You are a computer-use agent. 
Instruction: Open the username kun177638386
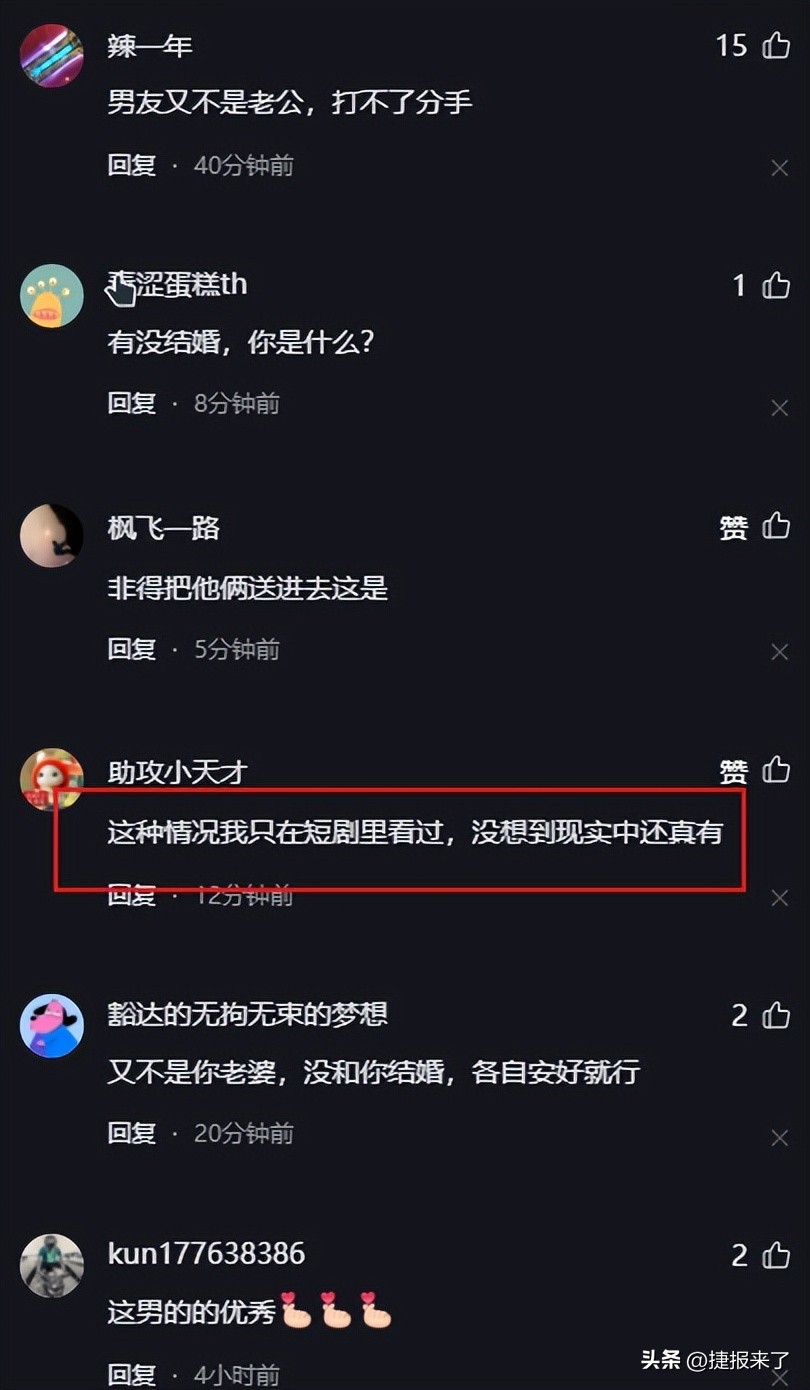pyautogui.click(x=206, y=1253)
